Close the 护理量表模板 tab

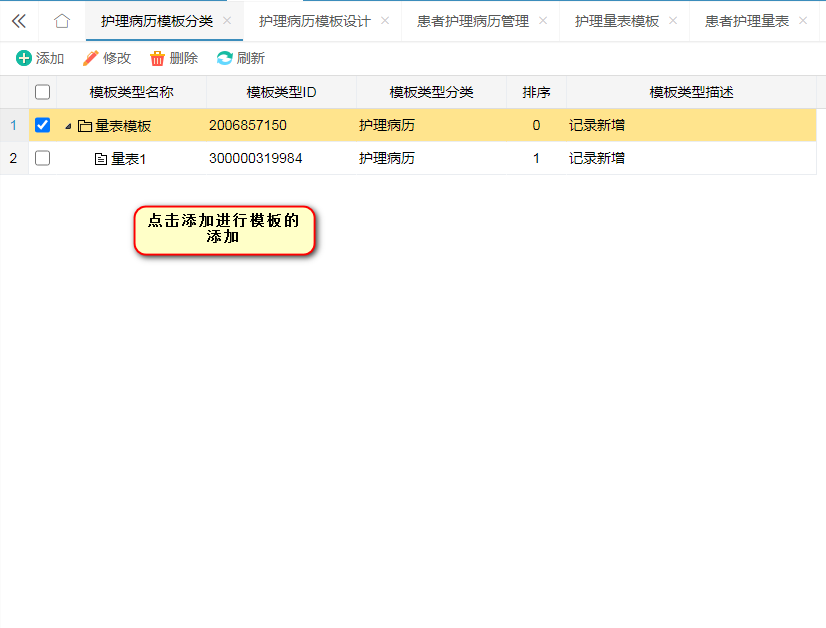(x=673, y=21)
